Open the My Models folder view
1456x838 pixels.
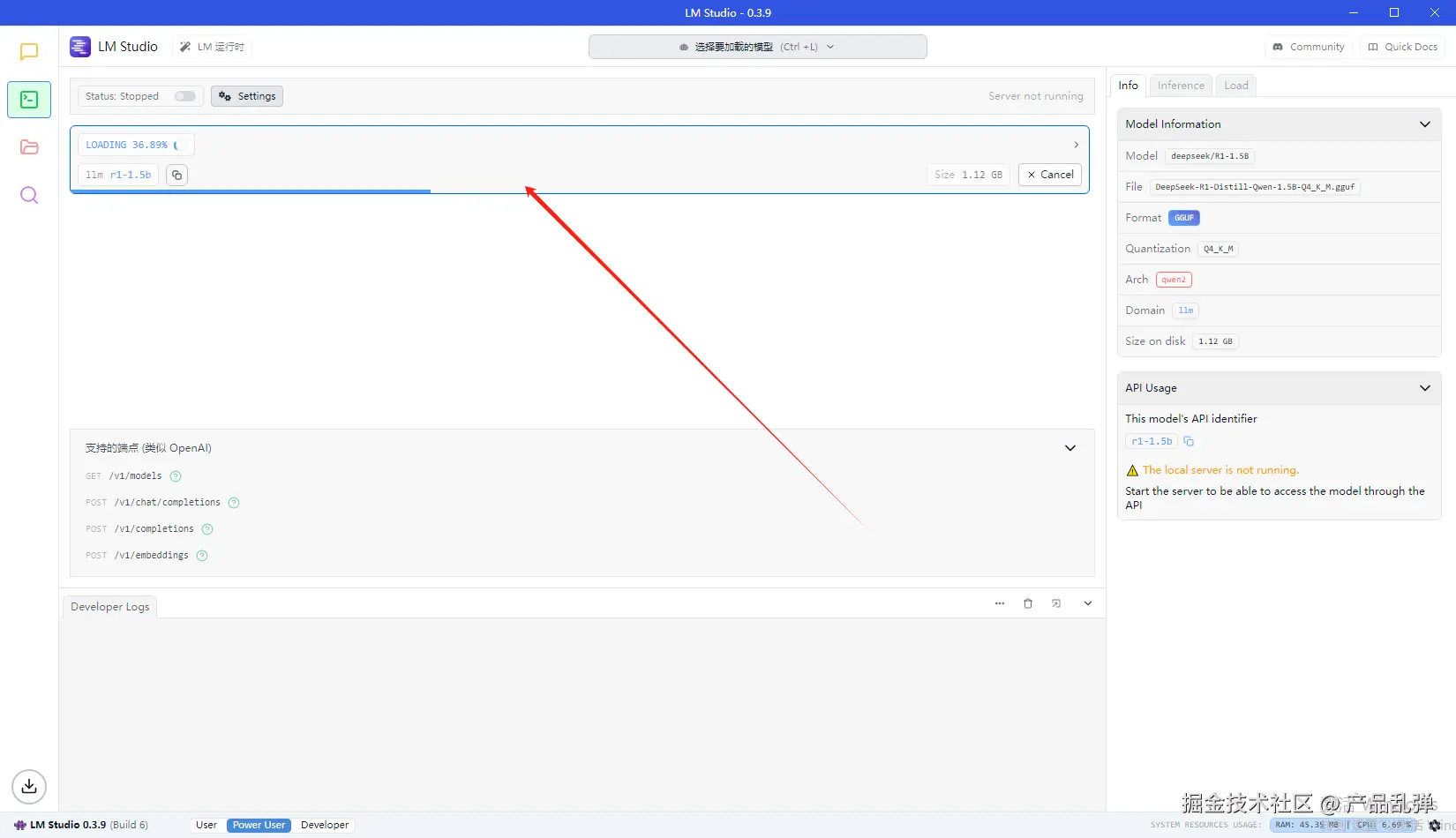click(29, 147)
